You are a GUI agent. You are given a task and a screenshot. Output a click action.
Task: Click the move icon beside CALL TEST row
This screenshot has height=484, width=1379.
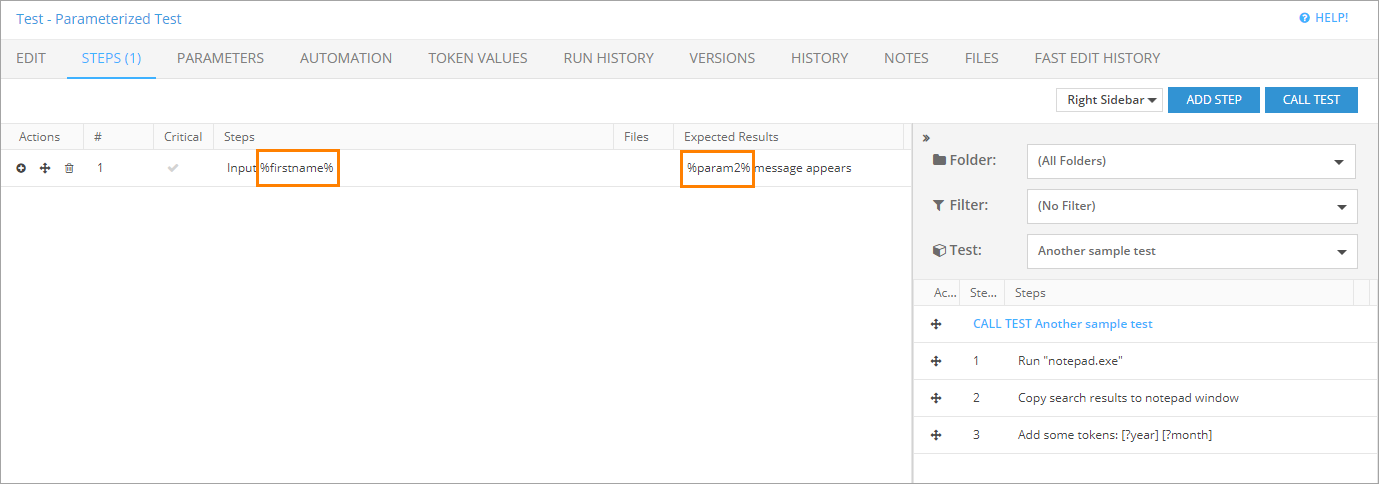click(x=936, y=324)
